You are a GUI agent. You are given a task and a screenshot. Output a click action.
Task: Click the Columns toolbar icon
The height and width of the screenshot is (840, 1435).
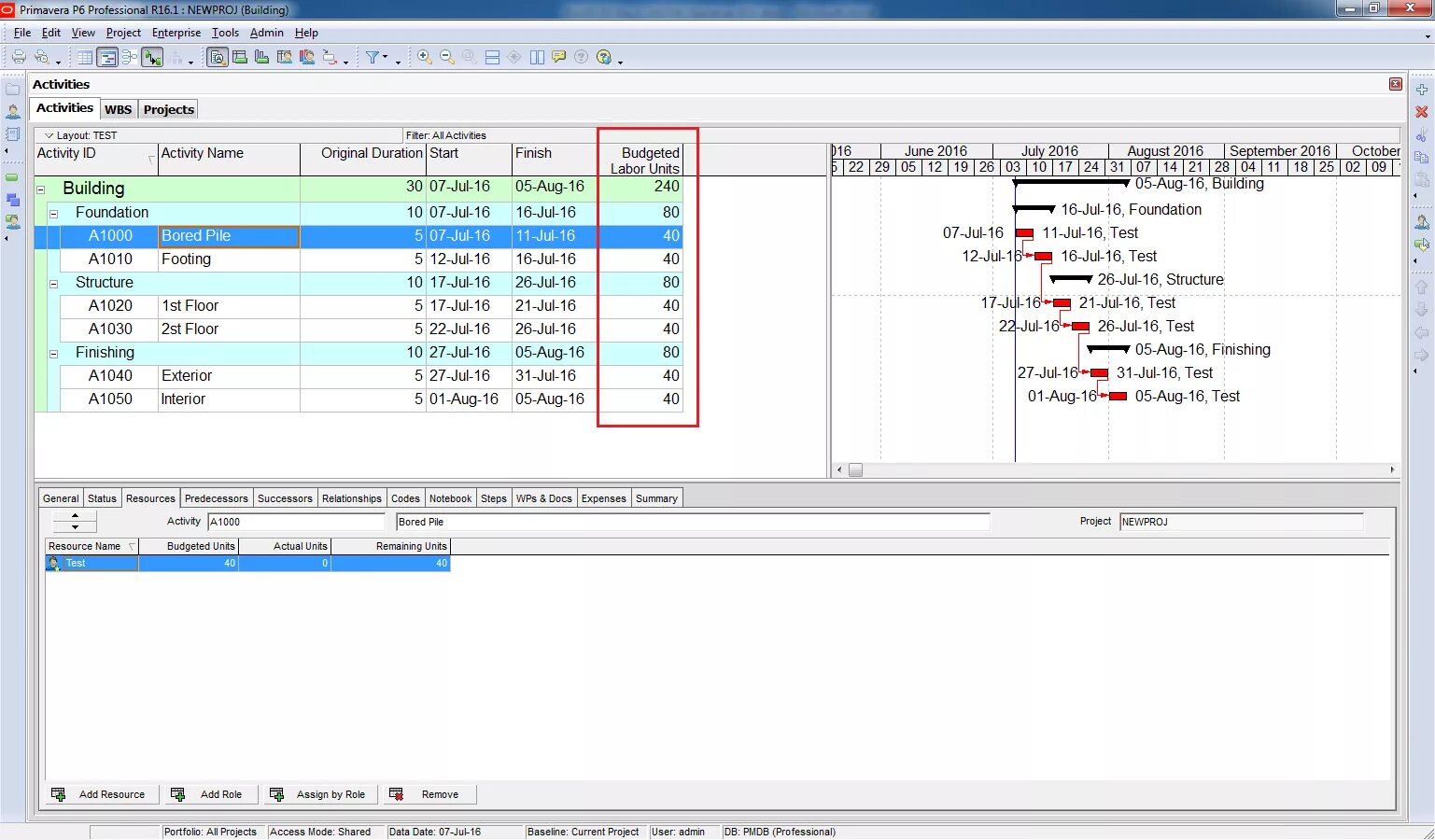pyautogui.click(x=537, y=57)
